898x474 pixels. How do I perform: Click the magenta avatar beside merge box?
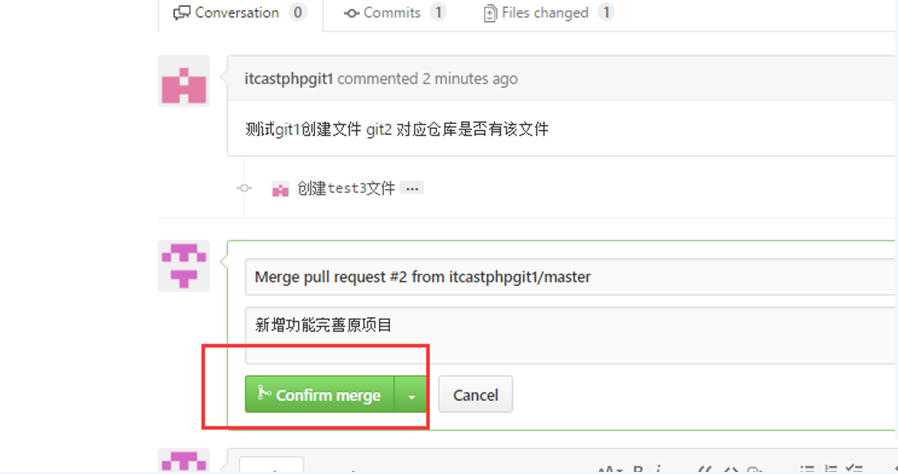tap(184, 266)
